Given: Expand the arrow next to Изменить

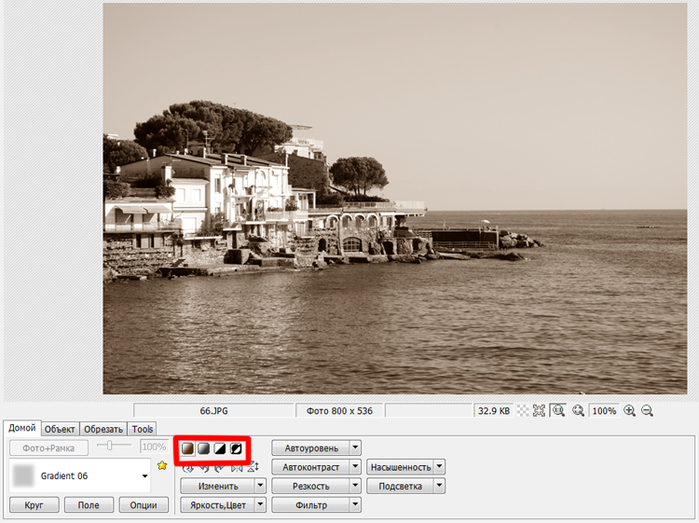Looking at the screenshot, I should (x=261, y=486).
